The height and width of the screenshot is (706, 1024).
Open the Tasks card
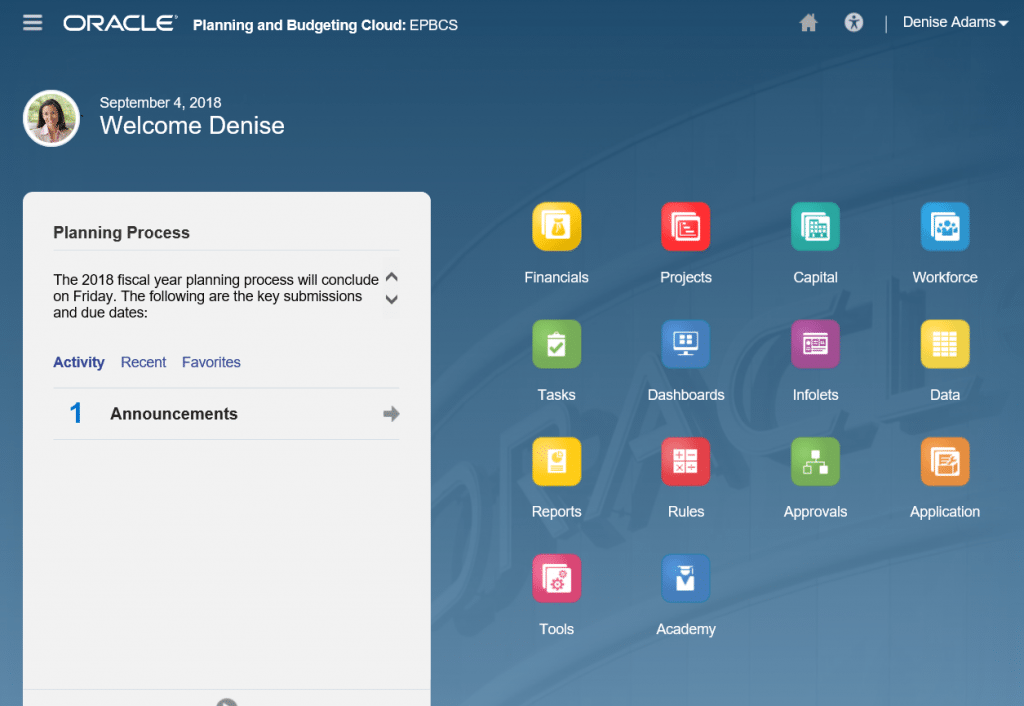pos(556,344)
